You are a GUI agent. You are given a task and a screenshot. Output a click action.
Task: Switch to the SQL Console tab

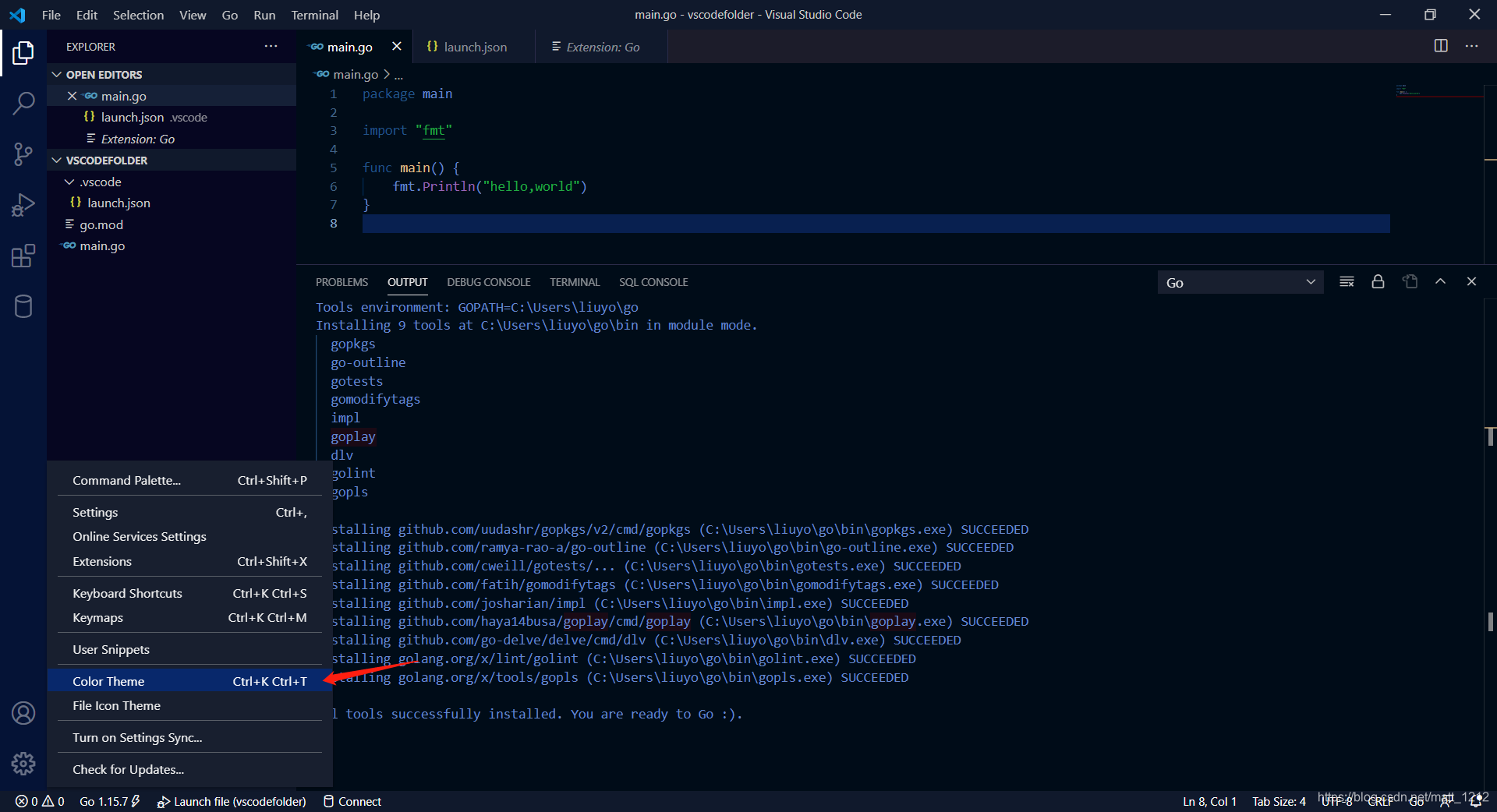(x=653, y=282)
